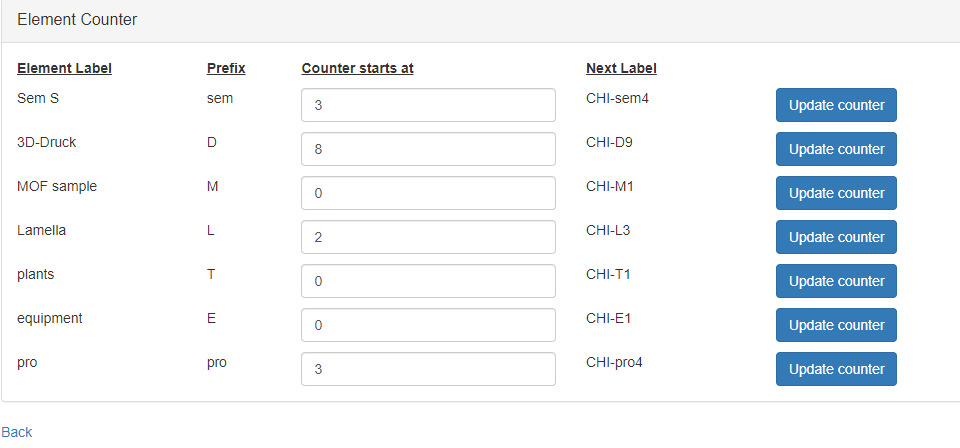Go back using the Back link
The image size is (960, 448).
coord(16,432)
